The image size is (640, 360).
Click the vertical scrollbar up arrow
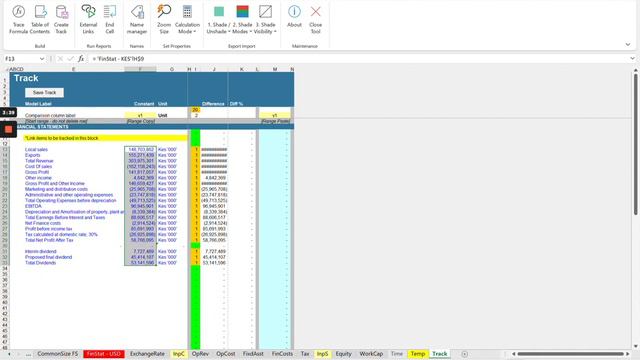636,71
